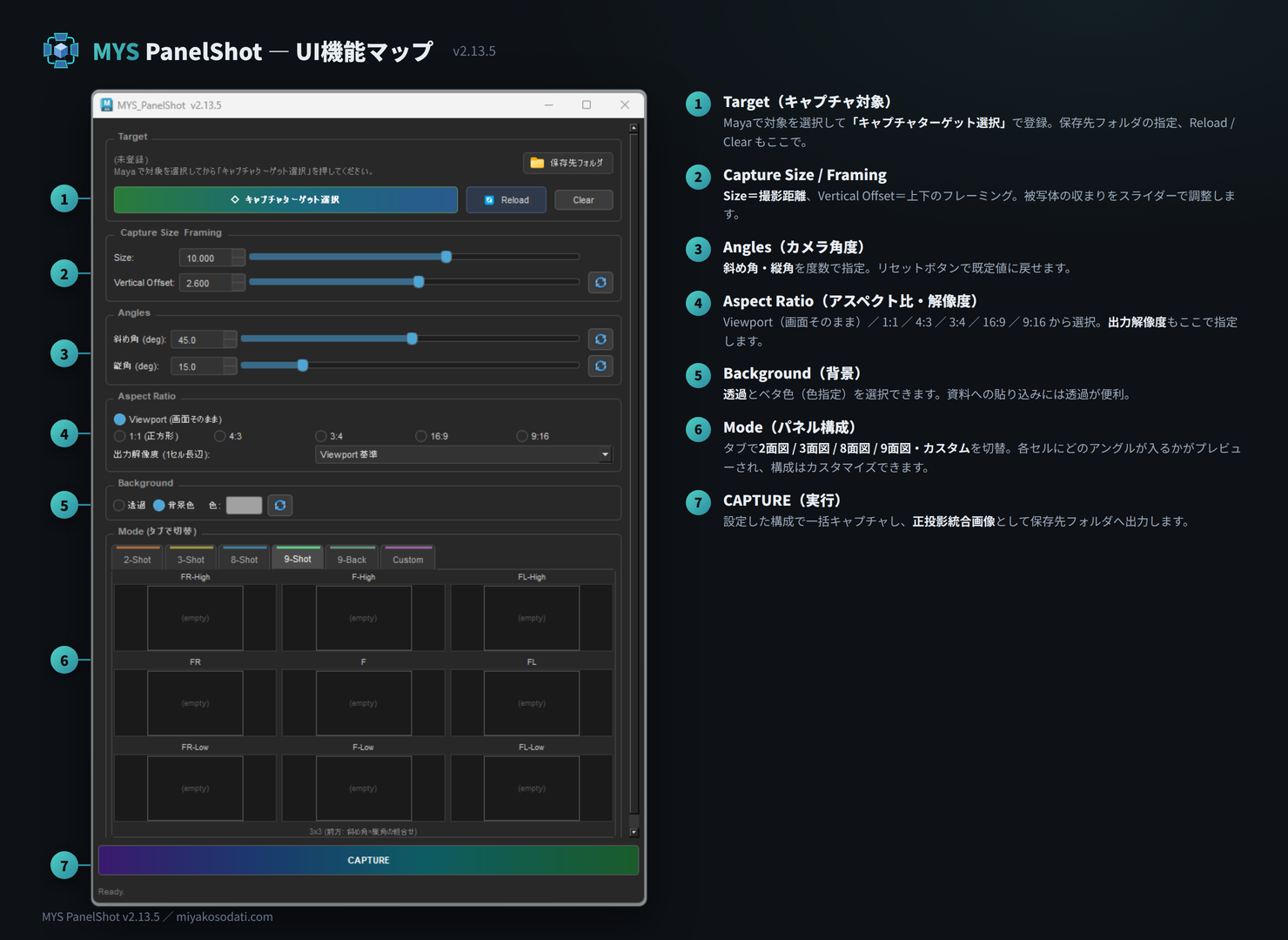Switch to the 3-Shot tab
1288x940 pixels.
click(x=191, y=559)
